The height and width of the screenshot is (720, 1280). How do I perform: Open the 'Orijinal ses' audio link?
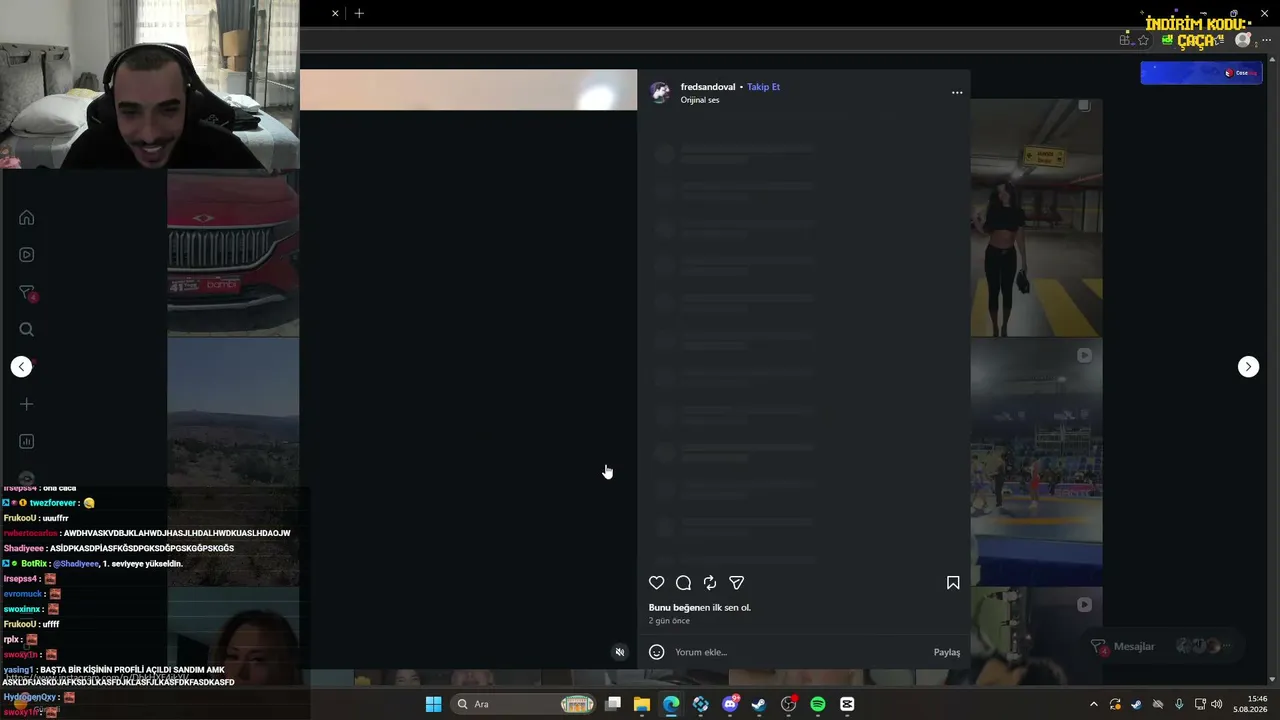pos(700,100)
